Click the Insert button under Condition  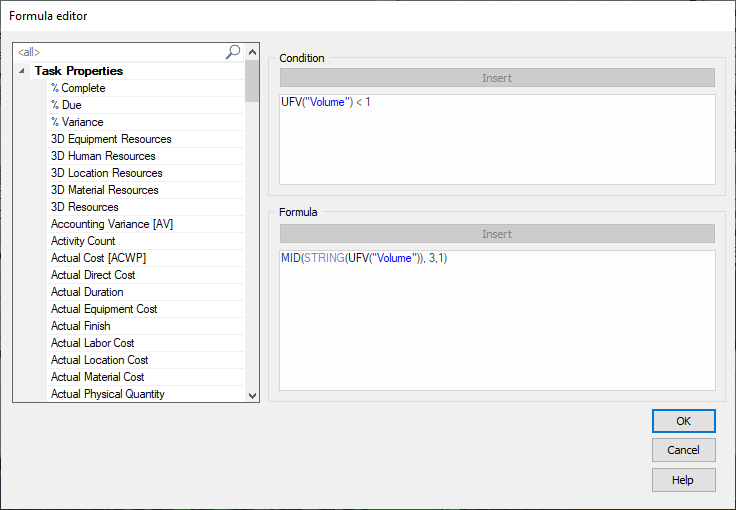(x=497, y=78)
